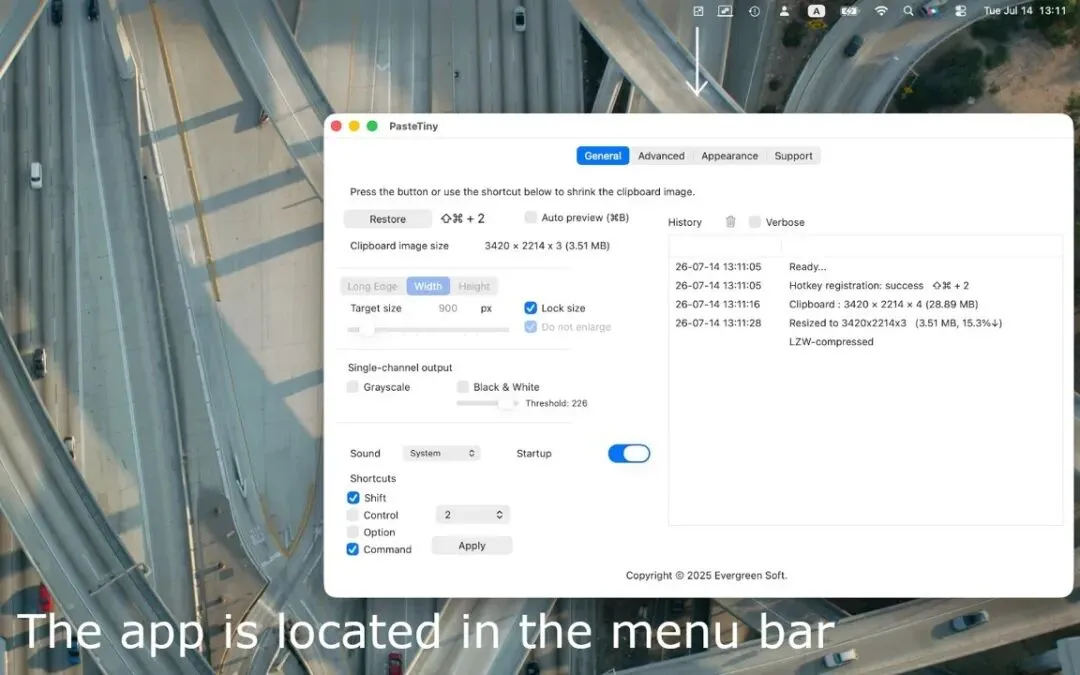This screenshot has height=675, width=1080.
Task: Uncheck the Shift modifier
Action: (x=353, y=497)
